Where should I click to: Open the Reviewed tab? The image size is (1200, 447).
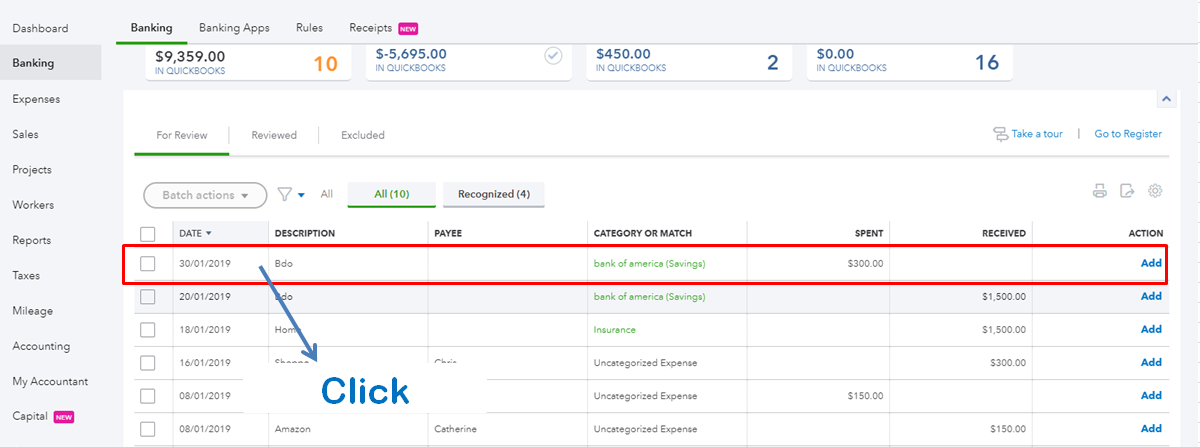pos(273,135)
